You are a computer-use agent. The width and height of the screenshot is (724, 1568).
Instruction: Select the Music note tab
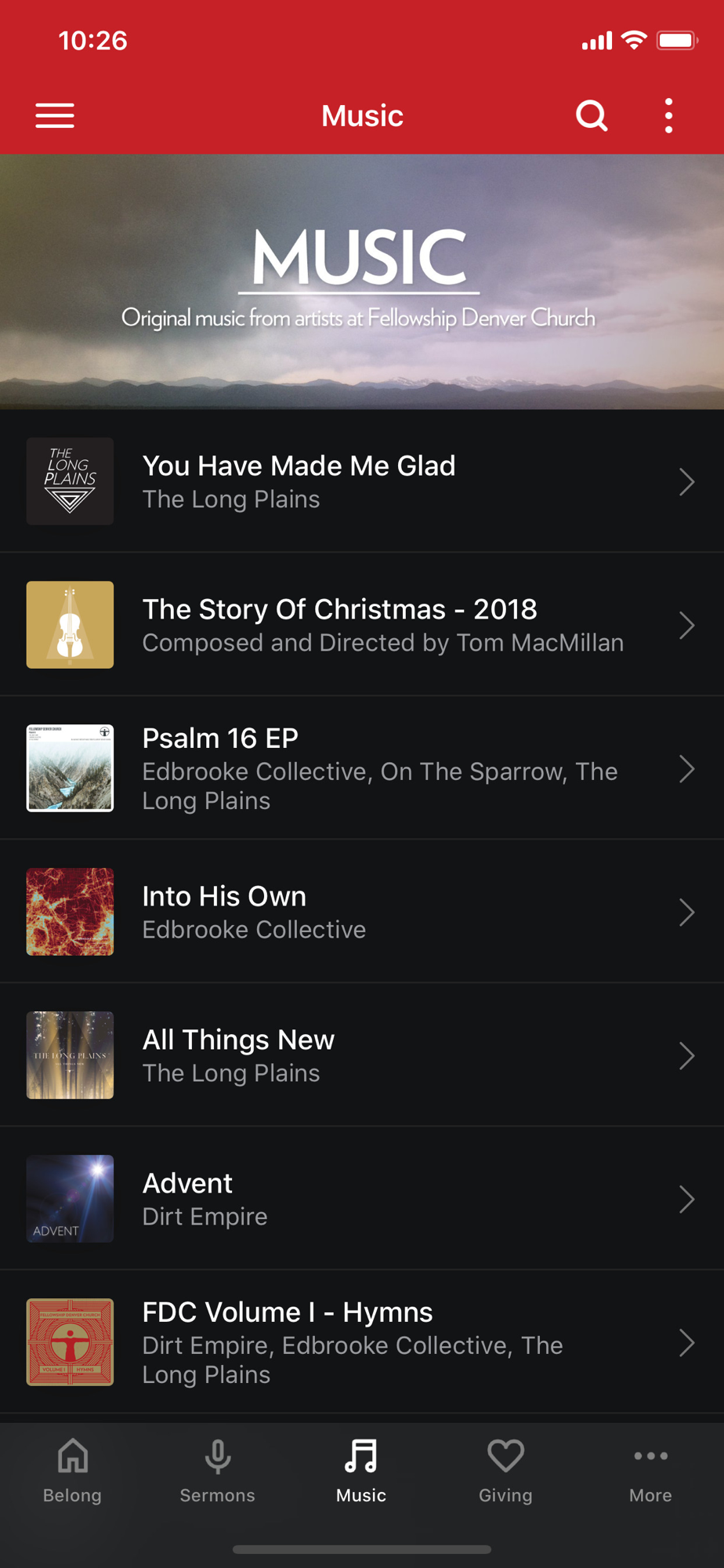click(x=361, y=1457)
